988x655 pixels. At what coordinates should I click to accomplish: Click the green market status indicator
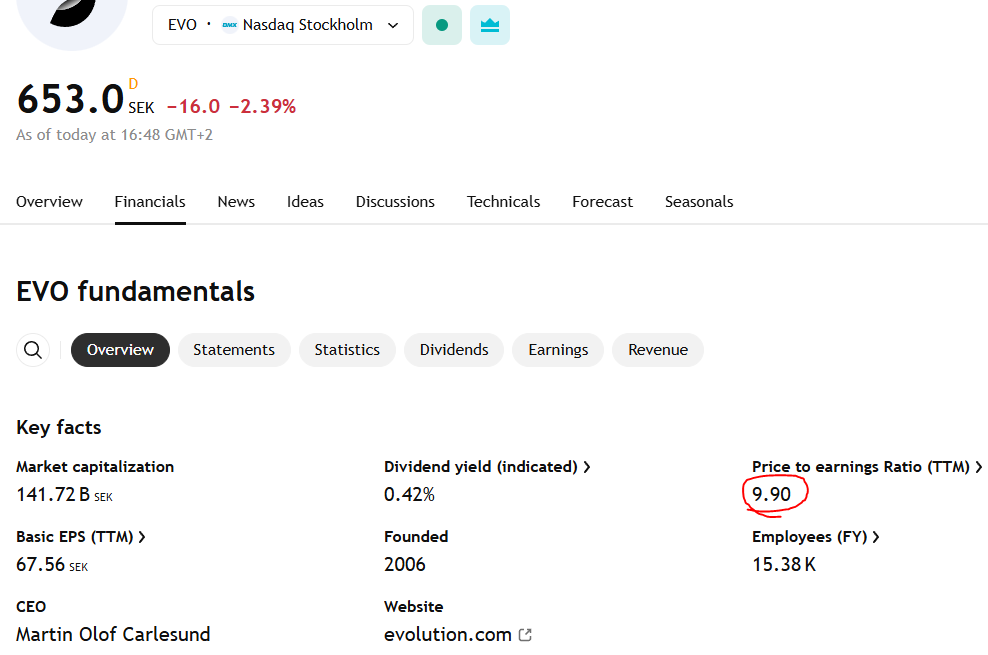(441, 24)
